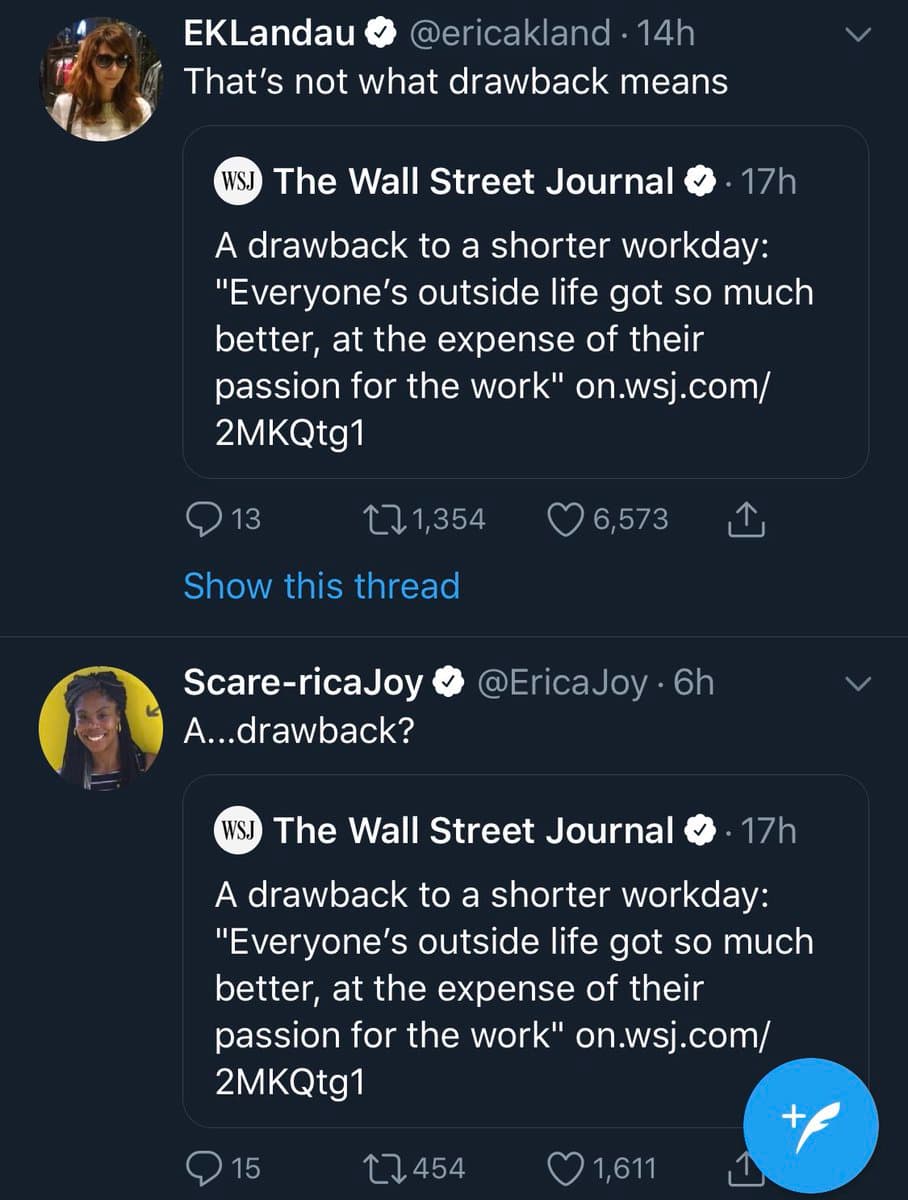The height and width of the screenshot is (1200, 908).
Task: Click the Show this thread link
Action: pyautogui.click(x=321, y=585)
